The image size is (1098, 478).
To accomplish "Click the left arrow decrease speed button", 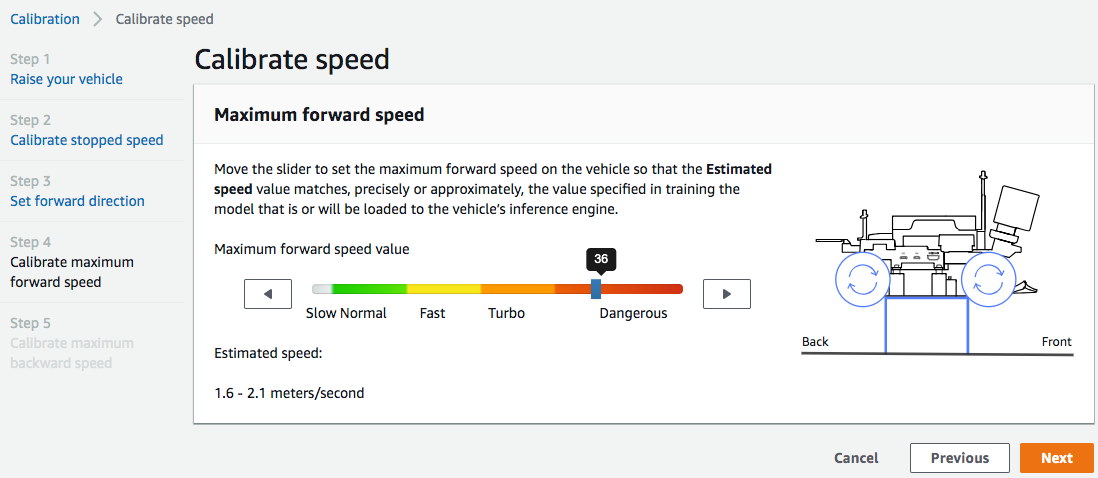I will pyautogui.click(x=268, y=294).
